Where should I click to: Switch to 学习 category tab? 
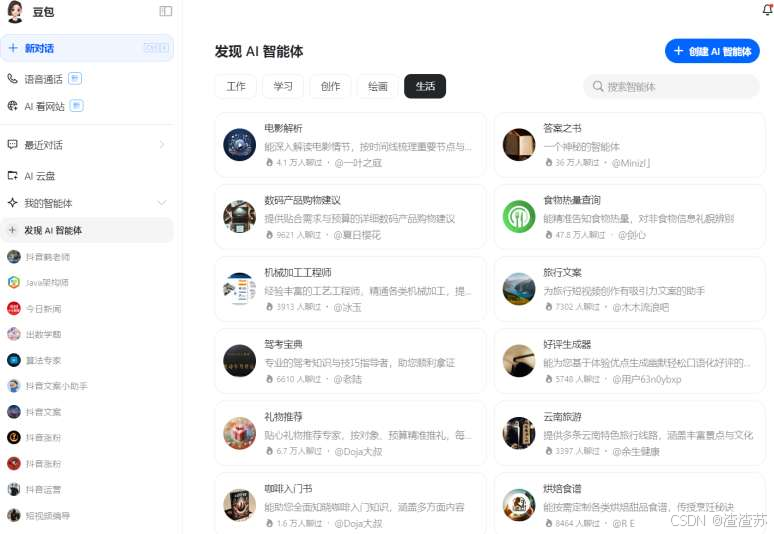coord(283,86)
